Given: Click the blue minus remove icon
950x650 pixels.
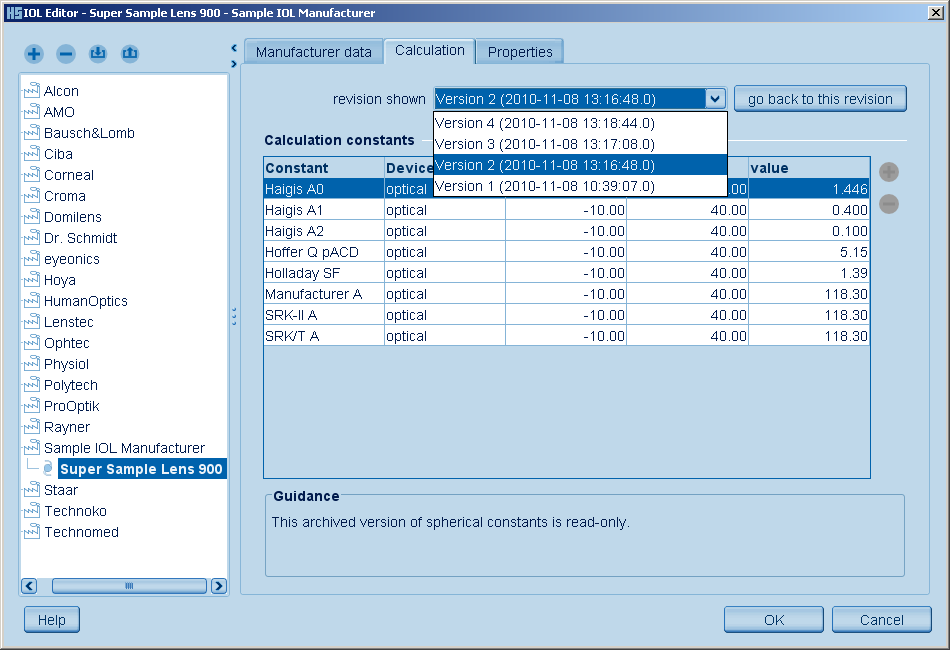Looking at the screenshot, I should (x=66, y=54).
